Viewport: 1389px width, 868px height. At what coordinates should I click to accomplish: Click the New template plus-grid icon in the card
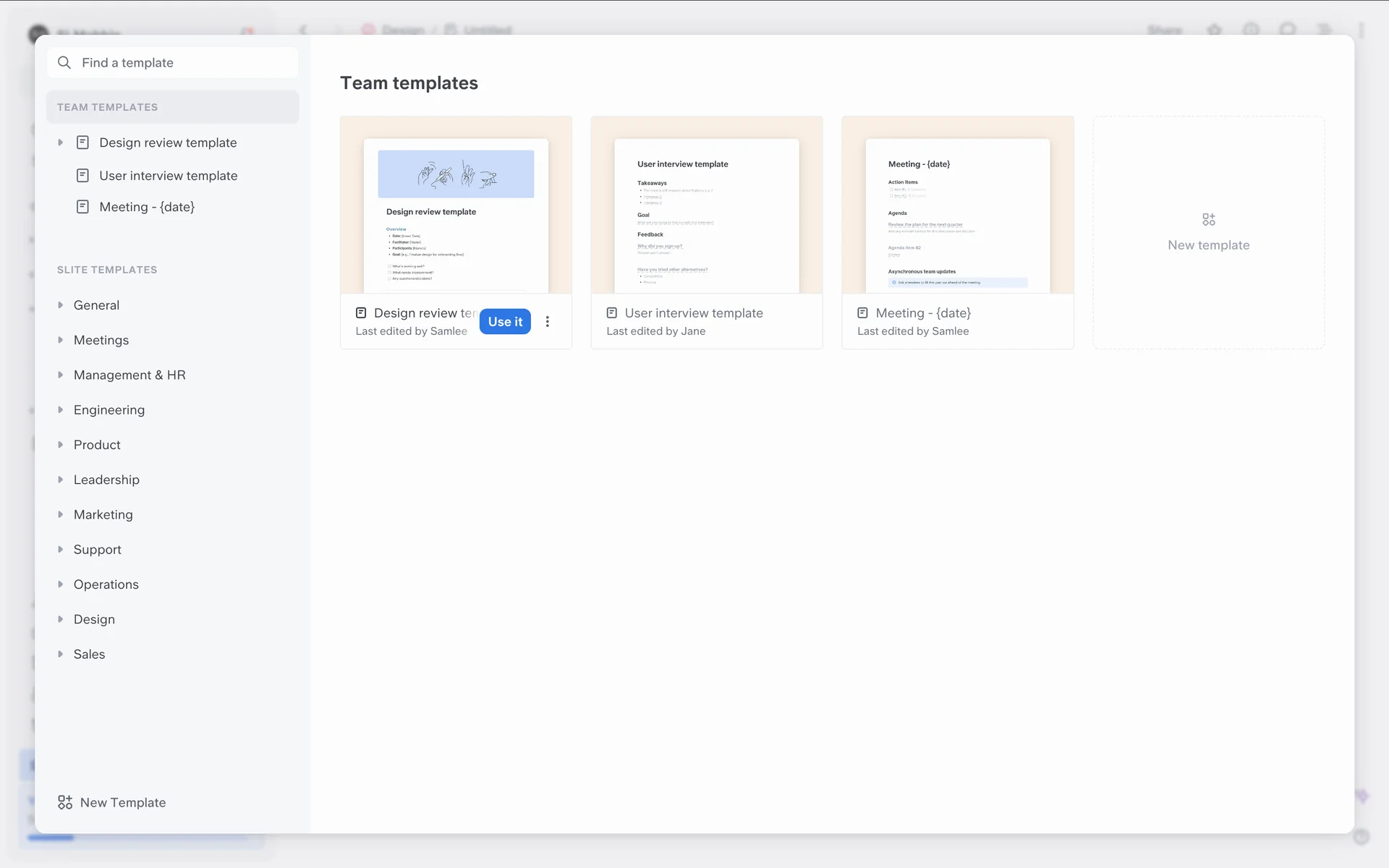pos(1208,219)
